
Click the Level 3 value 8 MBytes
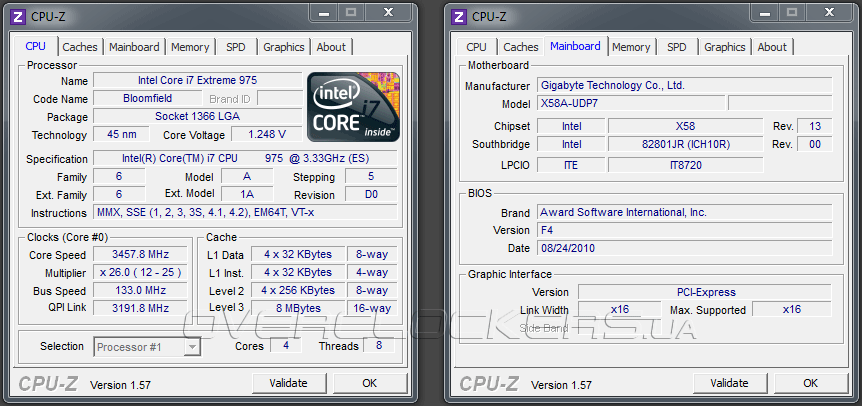(x=298, y=308)
